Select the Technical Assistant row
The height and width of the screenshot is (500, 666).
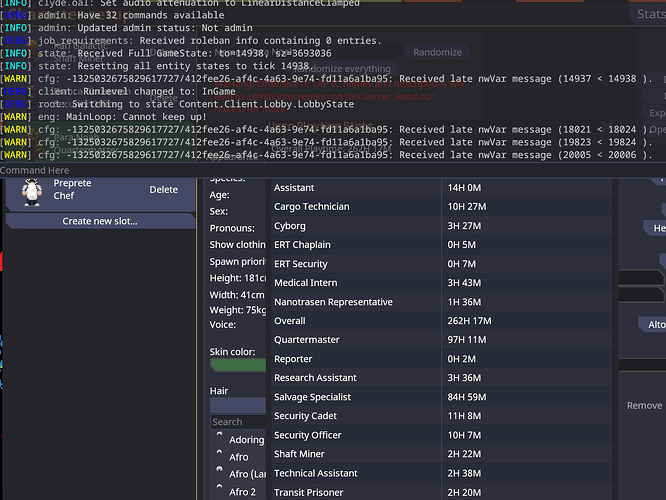442,473
